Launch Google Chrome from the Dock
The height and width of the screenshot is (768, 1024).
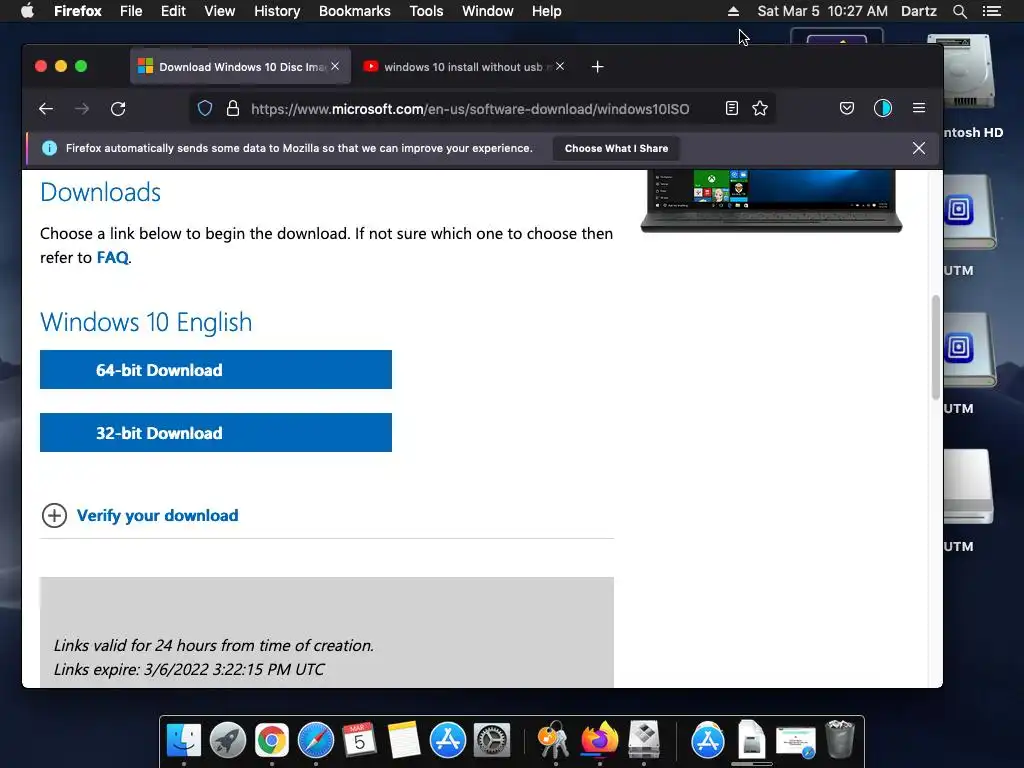coord(272,741)
